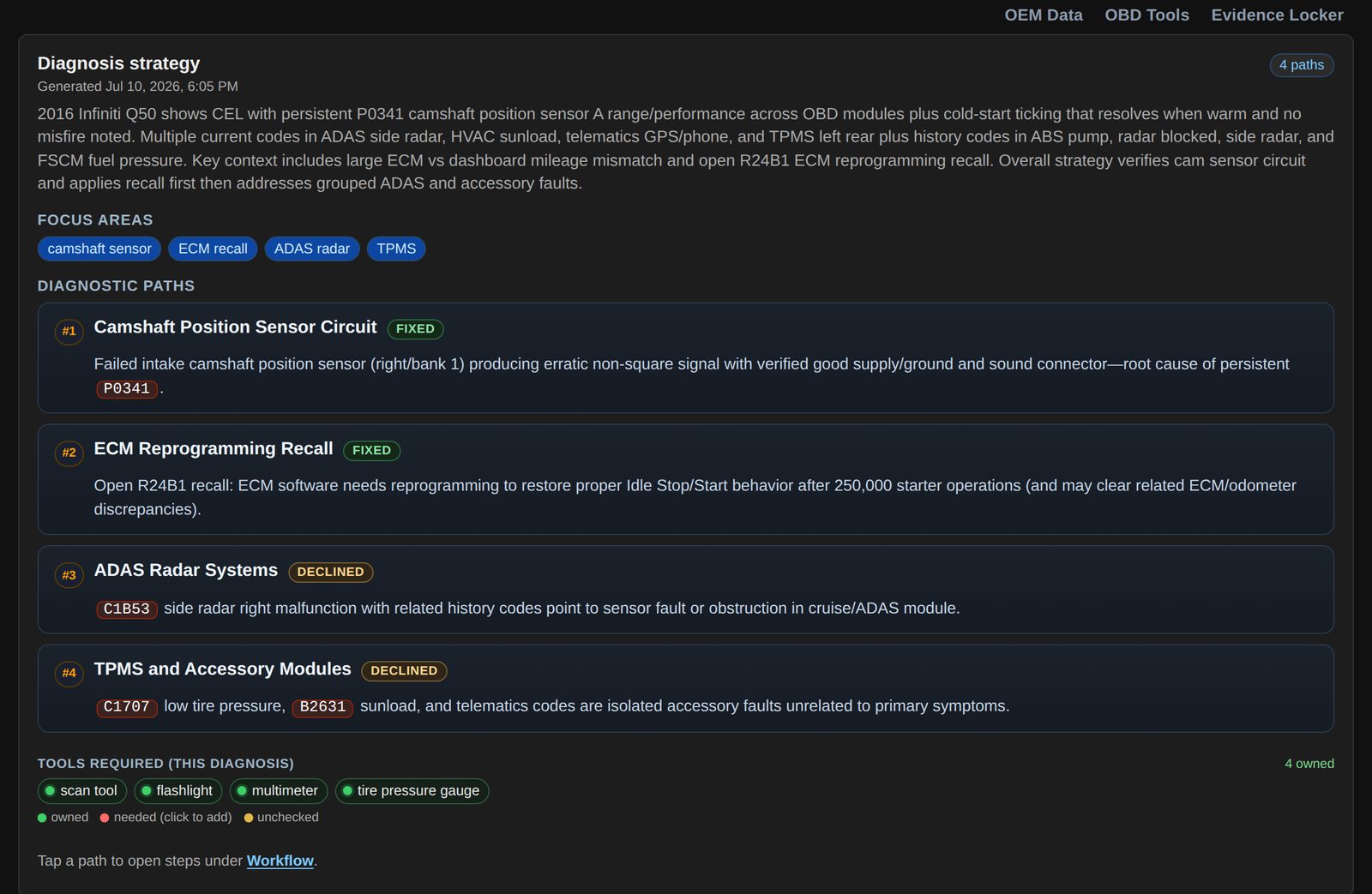Click the 4 owned count
1372x894 pixels.
point(1309,764)
